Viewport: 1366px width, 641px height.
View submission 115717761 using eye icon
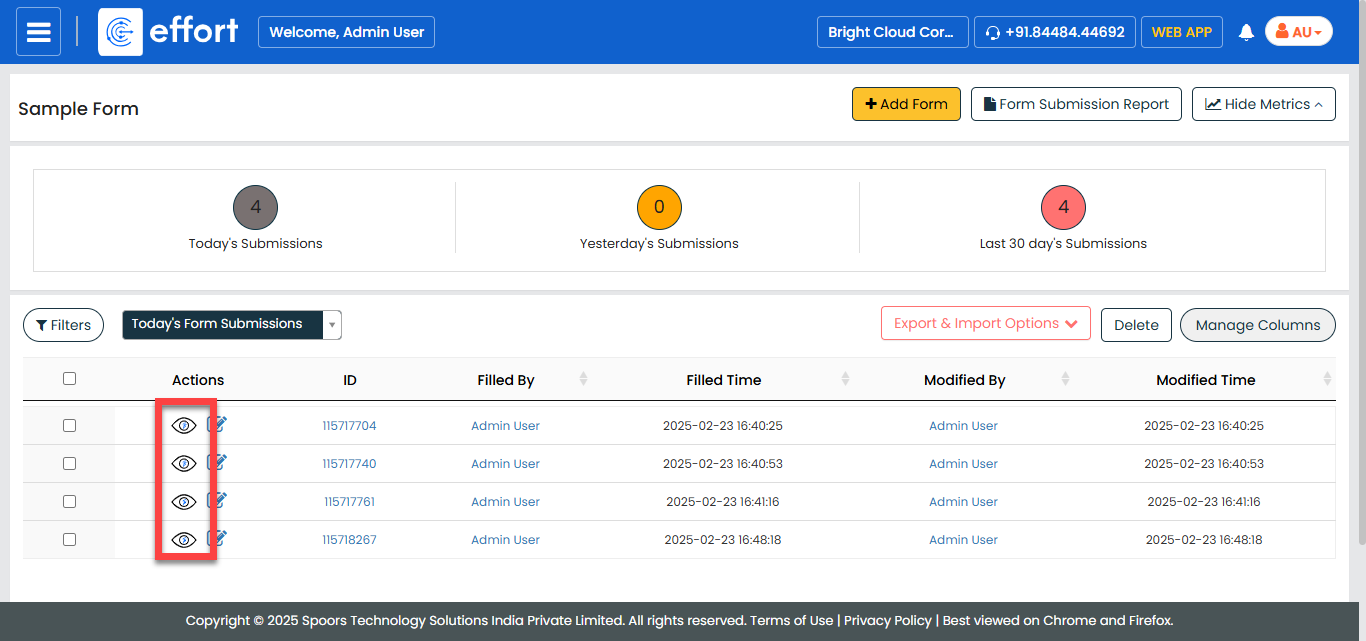[x=183, y=502]
